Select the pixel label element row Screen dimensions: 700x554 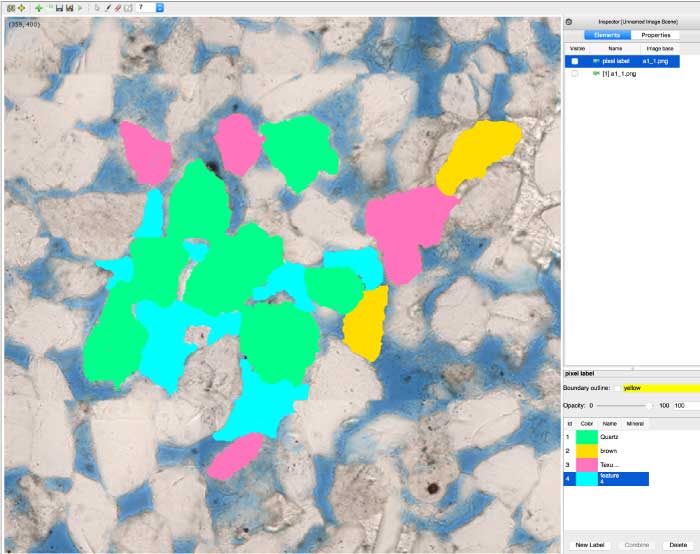pyautogui.click(x=622, y=61)
